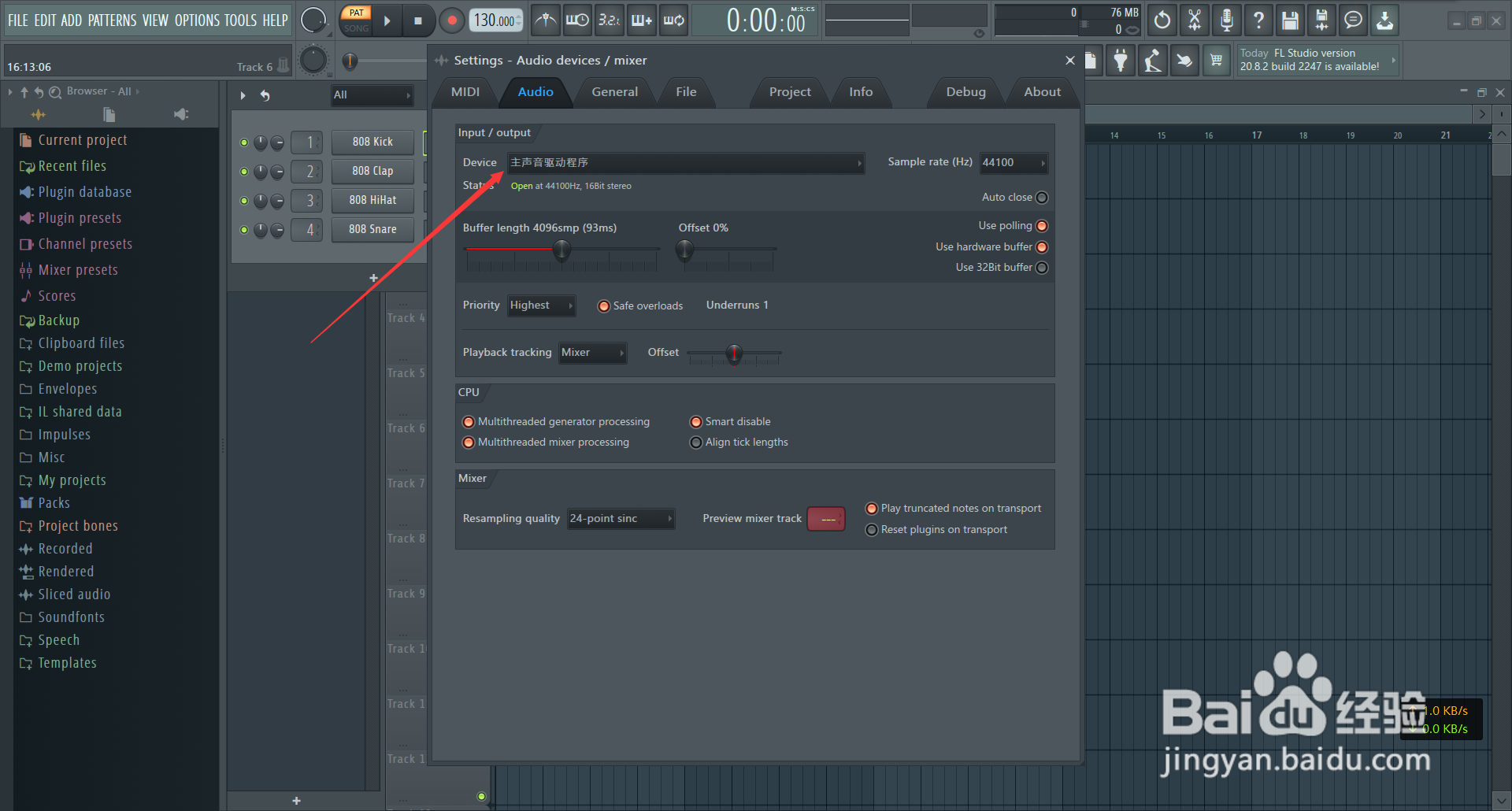Open the Priority Highest dropdown
This screenshot has height=811, width=1512.
(541, 306)
